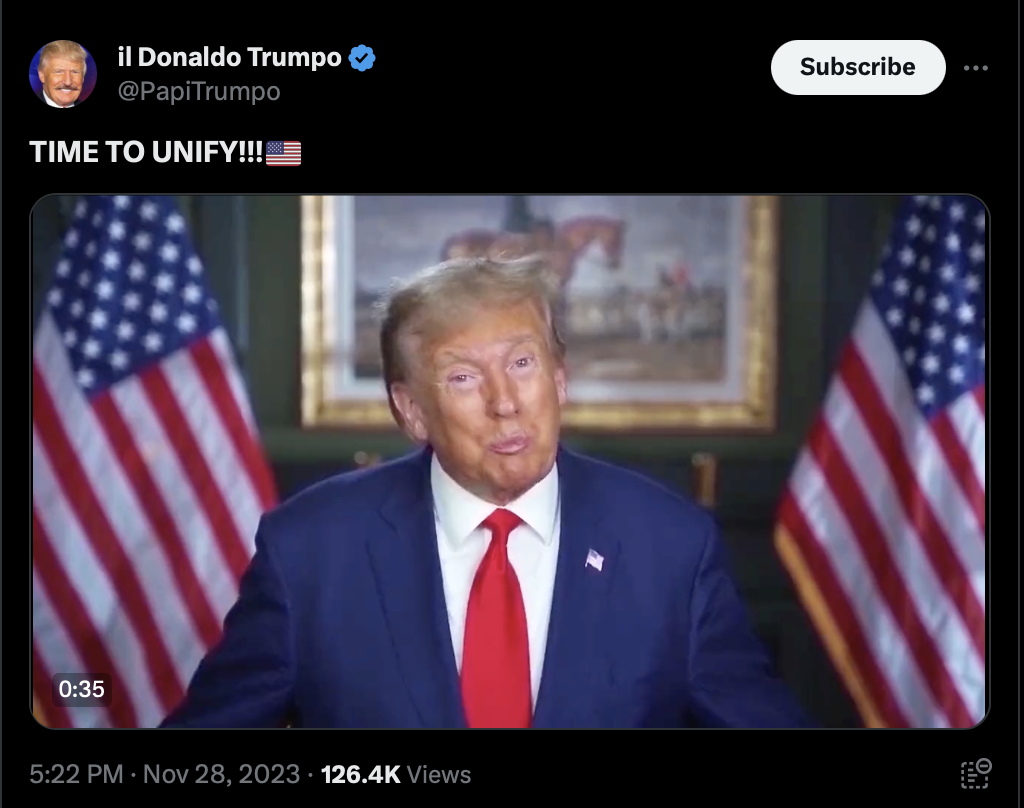Viewport: 1024px width, 808px height.
Task: Open the @PapiTrumpo handle link
Action: (x=199, y=91)
